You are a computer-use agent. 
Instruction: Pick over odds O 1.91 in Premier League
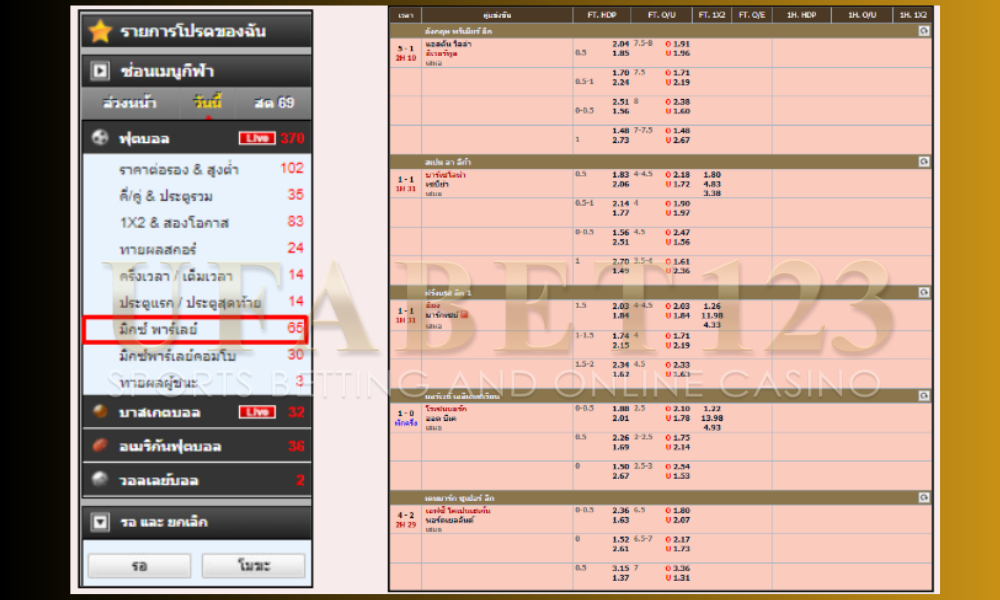[x=677, y=44]
